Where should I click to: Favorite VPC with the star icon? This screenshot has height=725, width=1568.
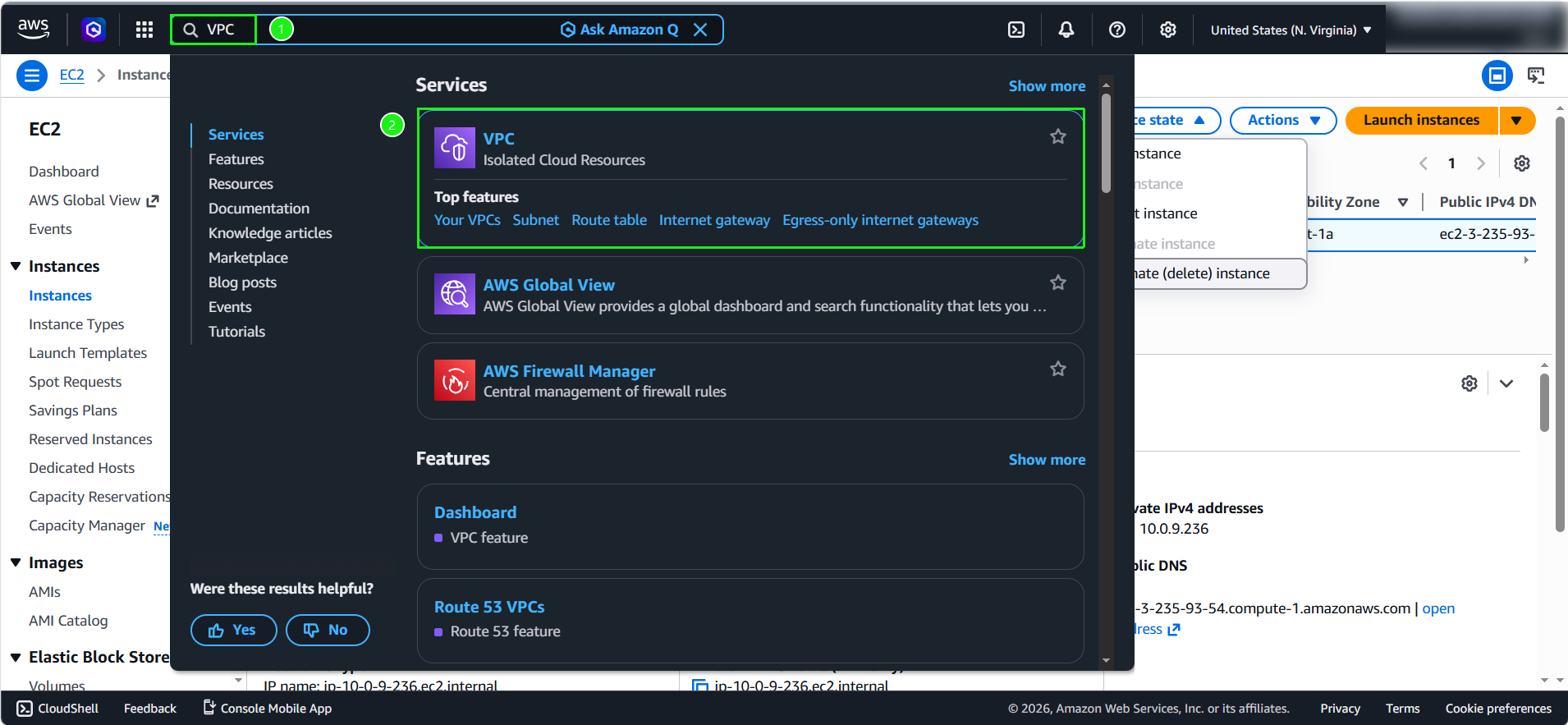pos(1058,136)
